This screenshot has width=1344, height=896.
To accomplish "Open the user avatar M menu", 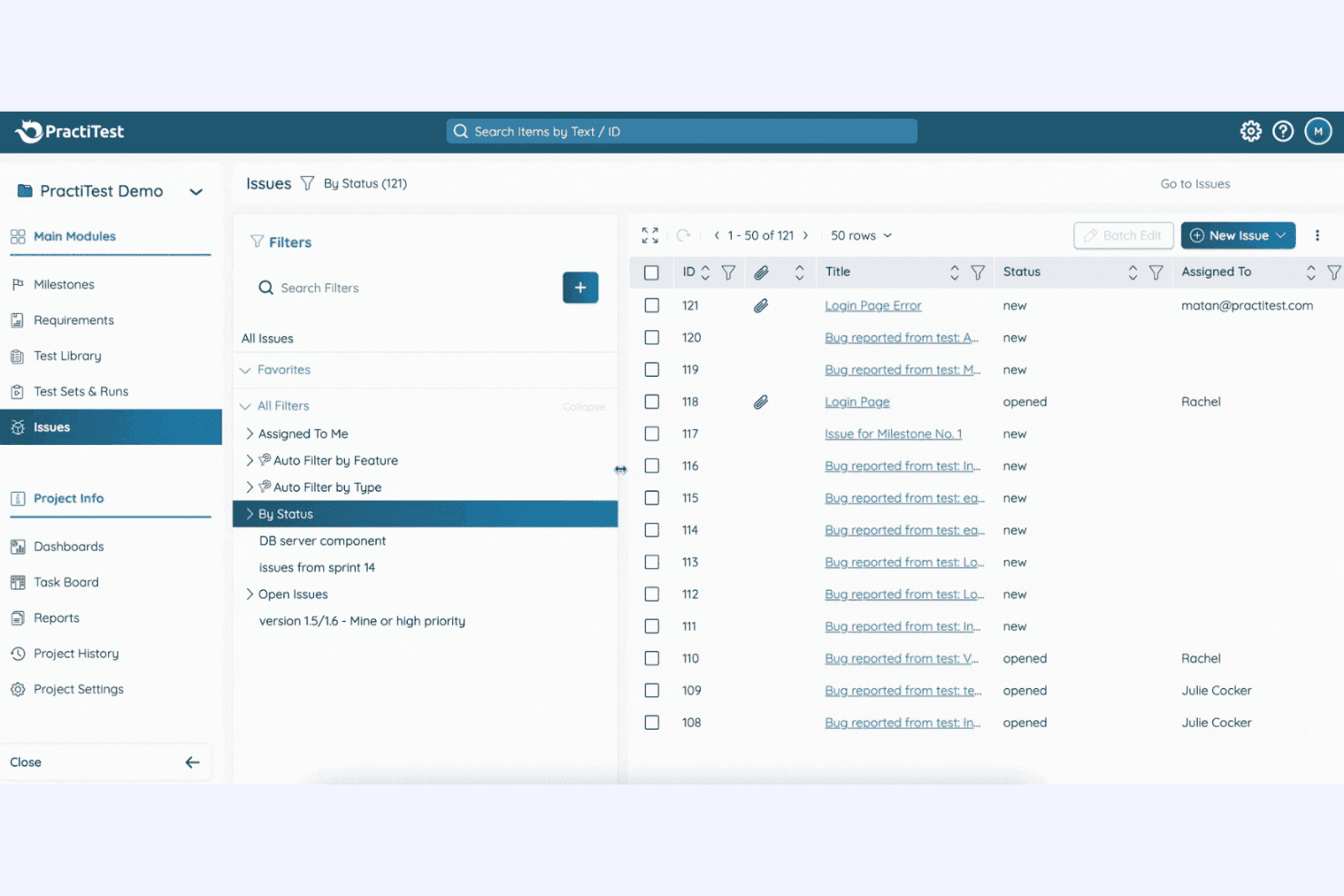I will pyautogui.click(x=1319, y=132).
